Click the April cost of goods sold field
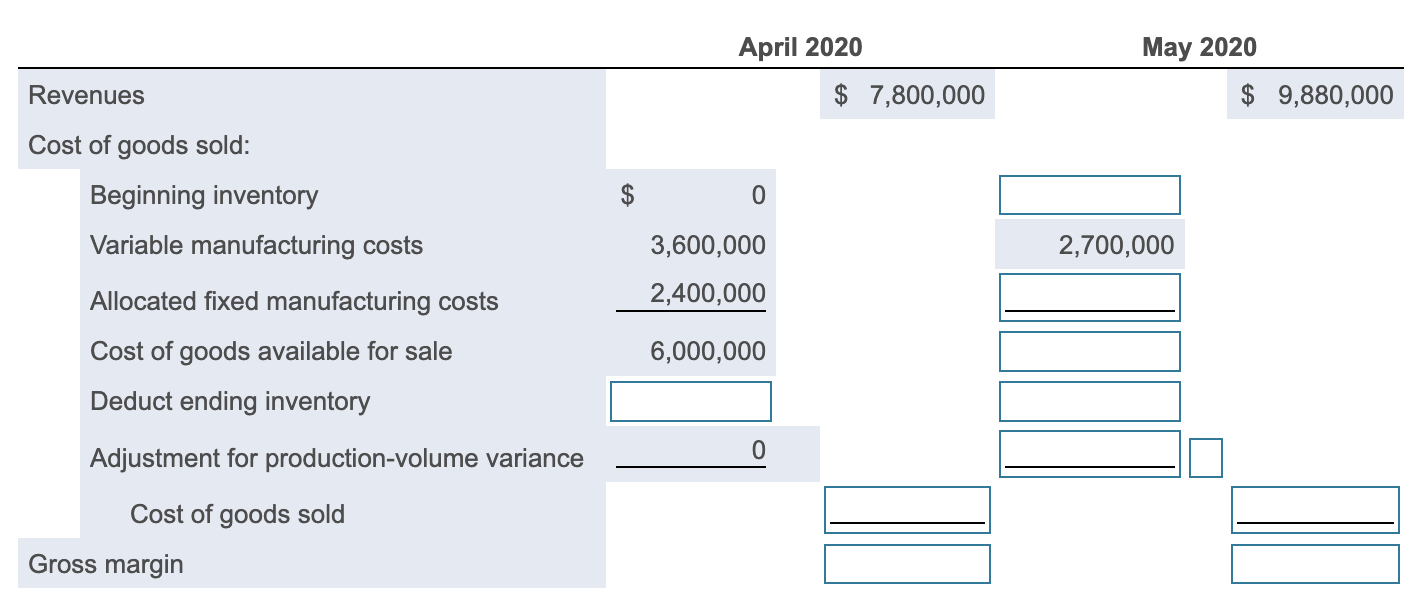 click(x=906, y=510)
